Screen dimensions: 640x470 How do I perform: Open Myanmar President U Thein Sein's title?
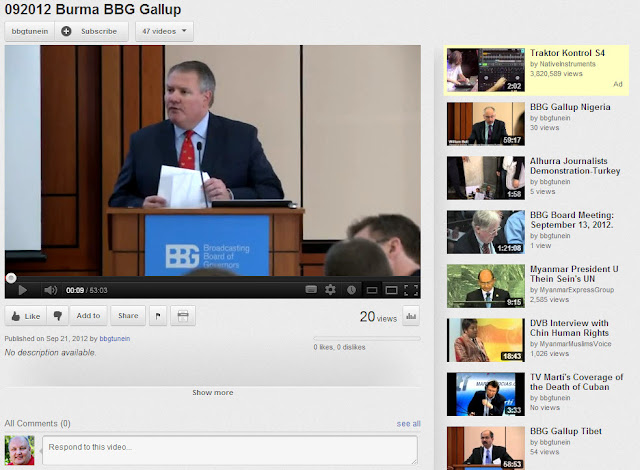pyautogui.click(x=574, y=274)
